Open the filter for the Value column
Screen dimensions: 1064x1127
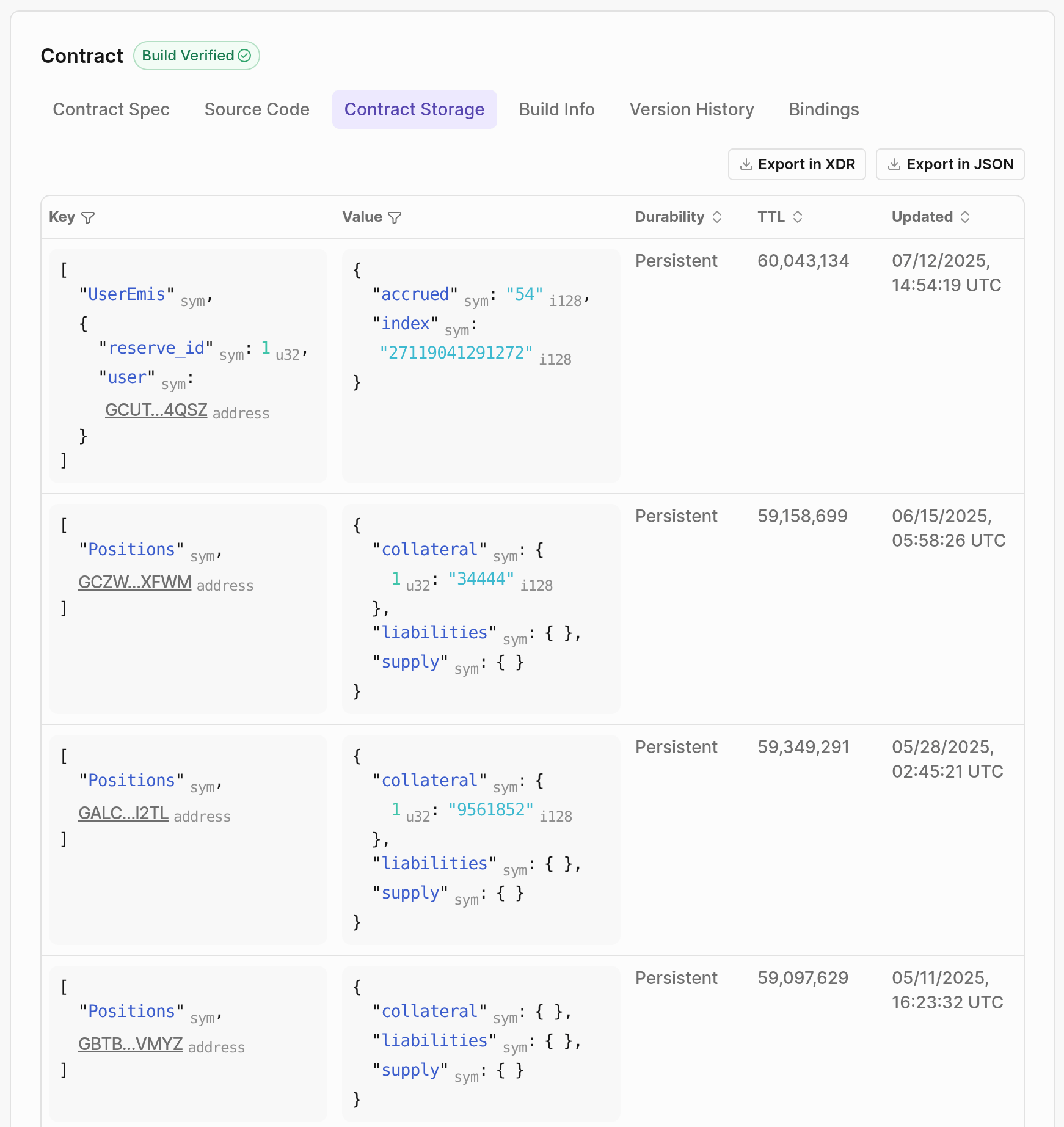395,217
